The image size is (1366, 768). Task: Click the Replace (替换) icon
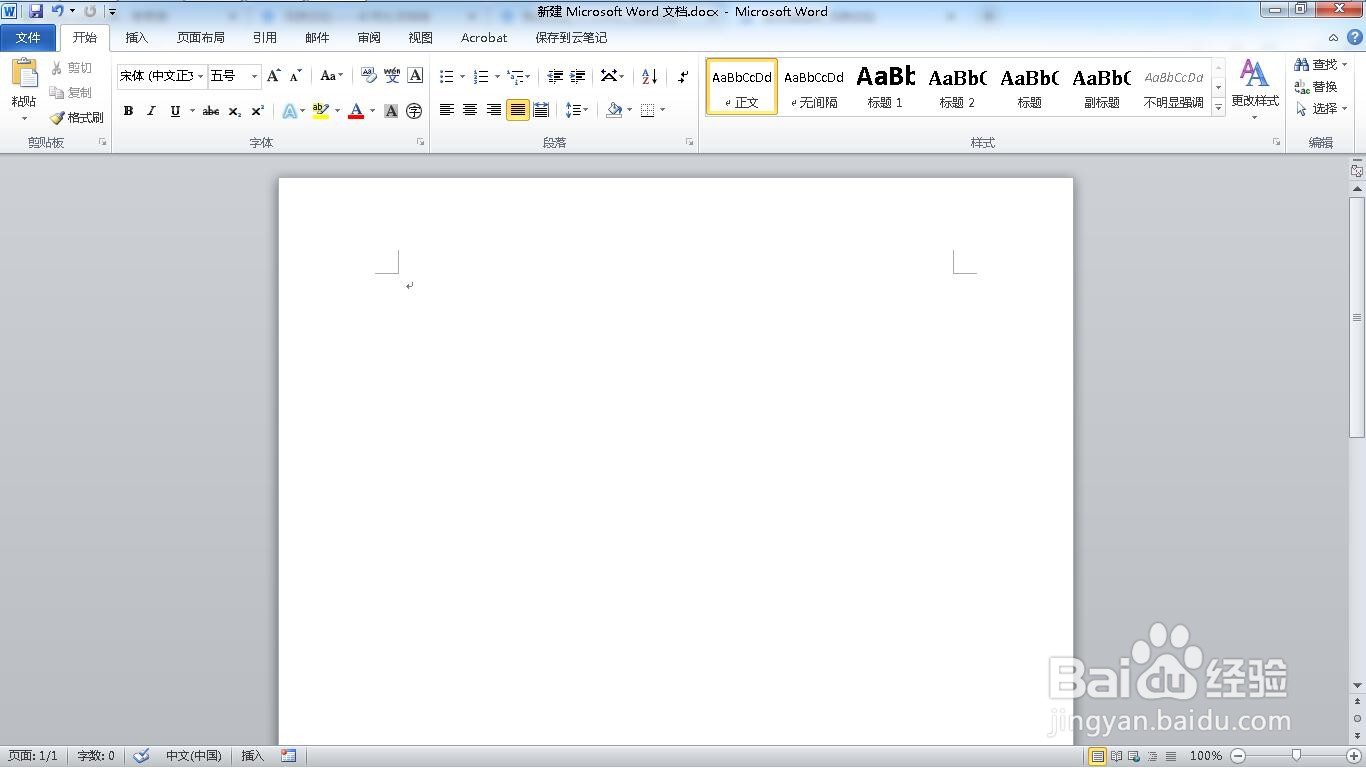[1302, 87]
